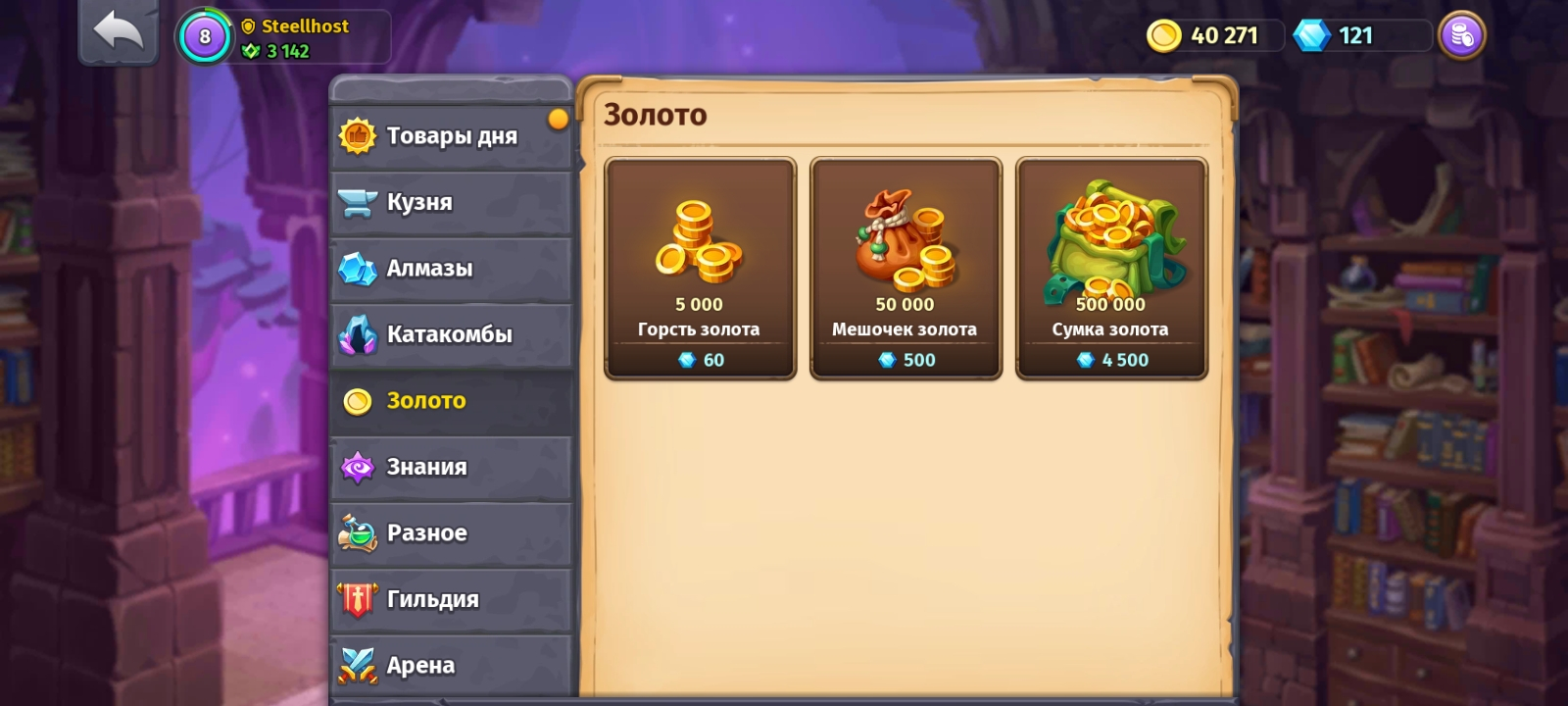Tap the orange notification dot on Товары дня
The image size is (1568, 706).
coord(559,120)
